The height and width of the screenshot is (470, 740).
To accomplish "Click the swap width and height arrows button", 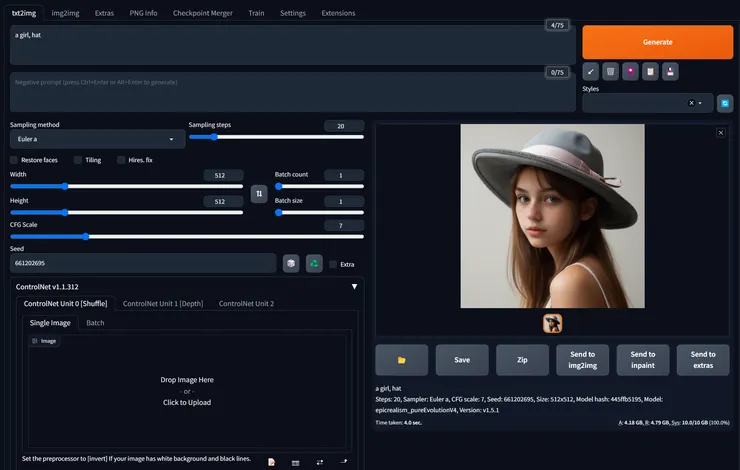I will click(x=259, y=193).
